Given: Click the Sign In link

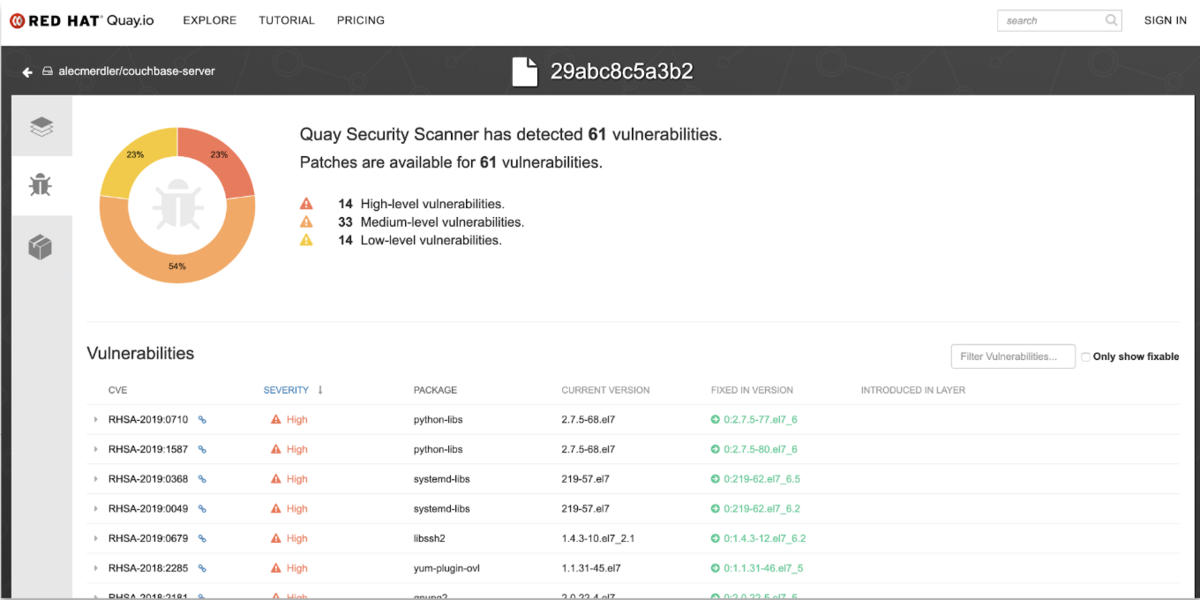Looking at the screenshot, I should 1165,20.
